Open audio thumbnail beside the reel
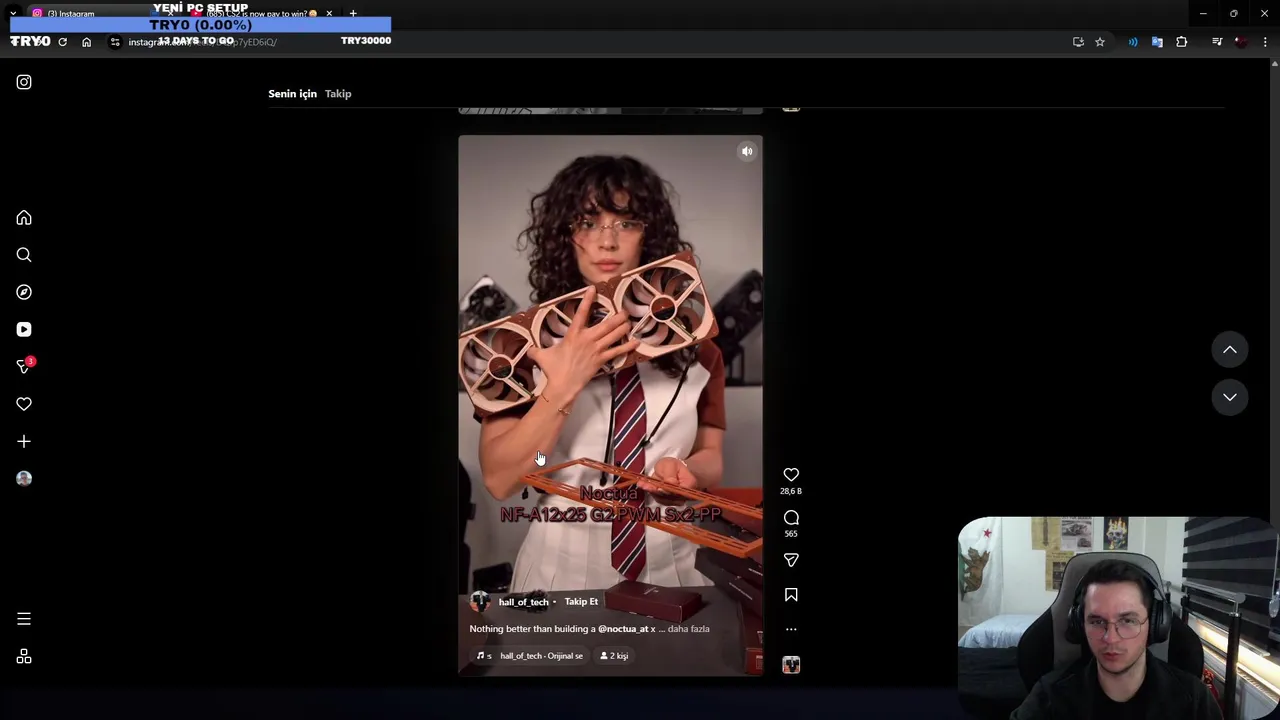Image resolution: width=1280 pixels, height=720 pixels. pos(791,665)
